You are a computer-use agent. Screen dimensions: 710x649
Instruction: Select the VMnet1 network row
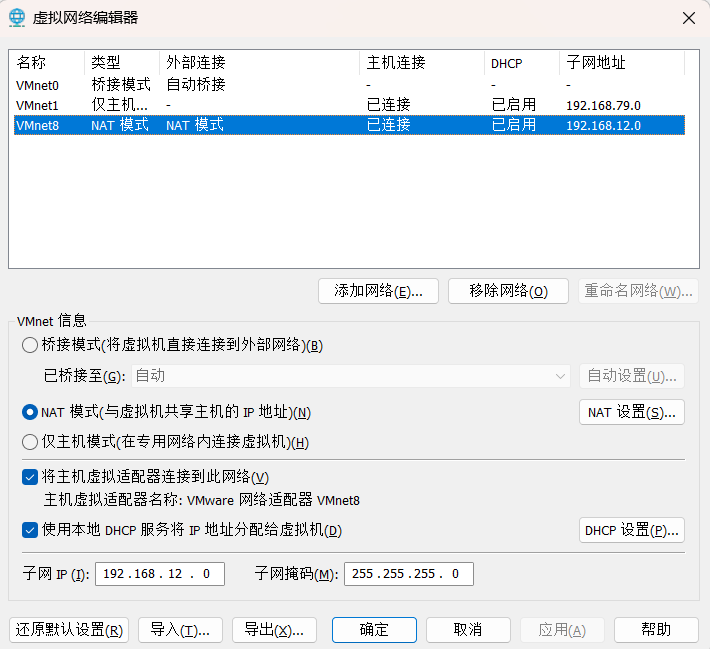pos(349,105)
